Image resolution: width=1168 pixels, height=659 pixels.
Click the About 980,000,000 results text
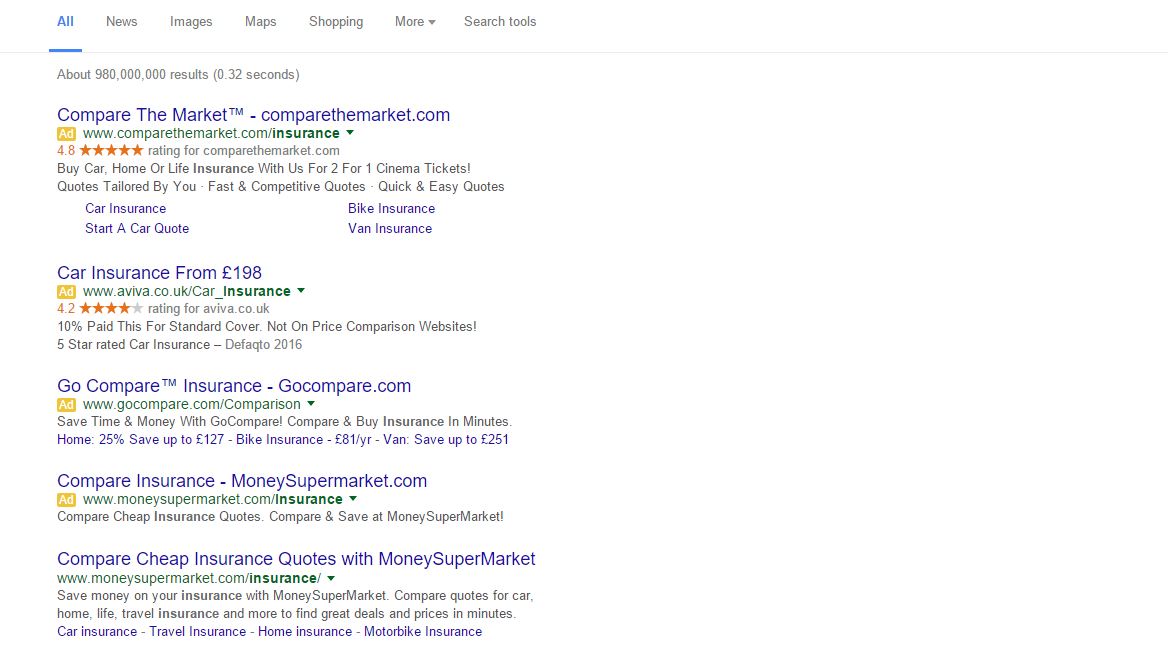pos(178,74)
